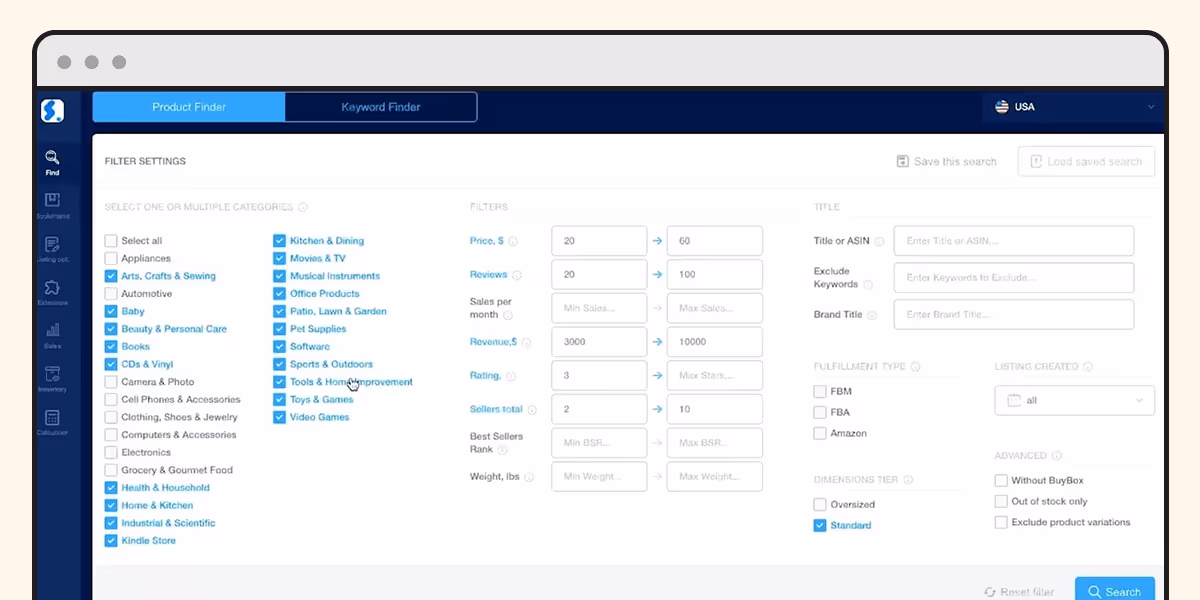This screenshot has width=1200, height=600.
Task: Enable the Appliances category checkbox
Action: click(111, 258)
